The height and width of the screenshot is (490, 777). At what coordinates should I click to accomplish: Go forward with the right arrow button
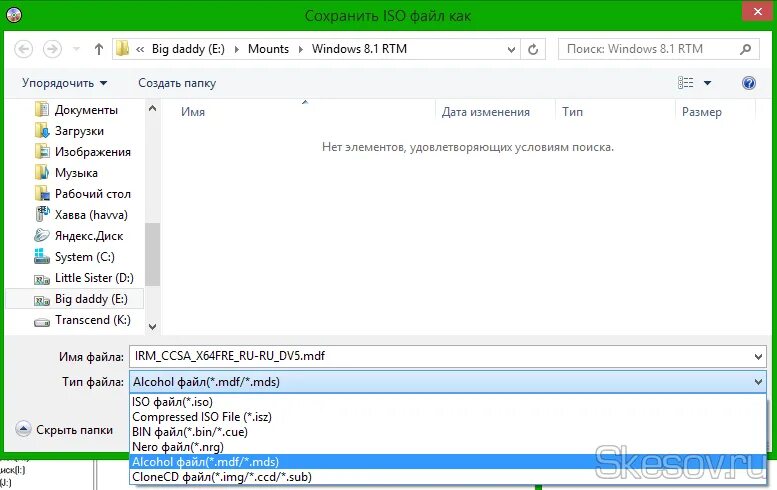(52, 49)
